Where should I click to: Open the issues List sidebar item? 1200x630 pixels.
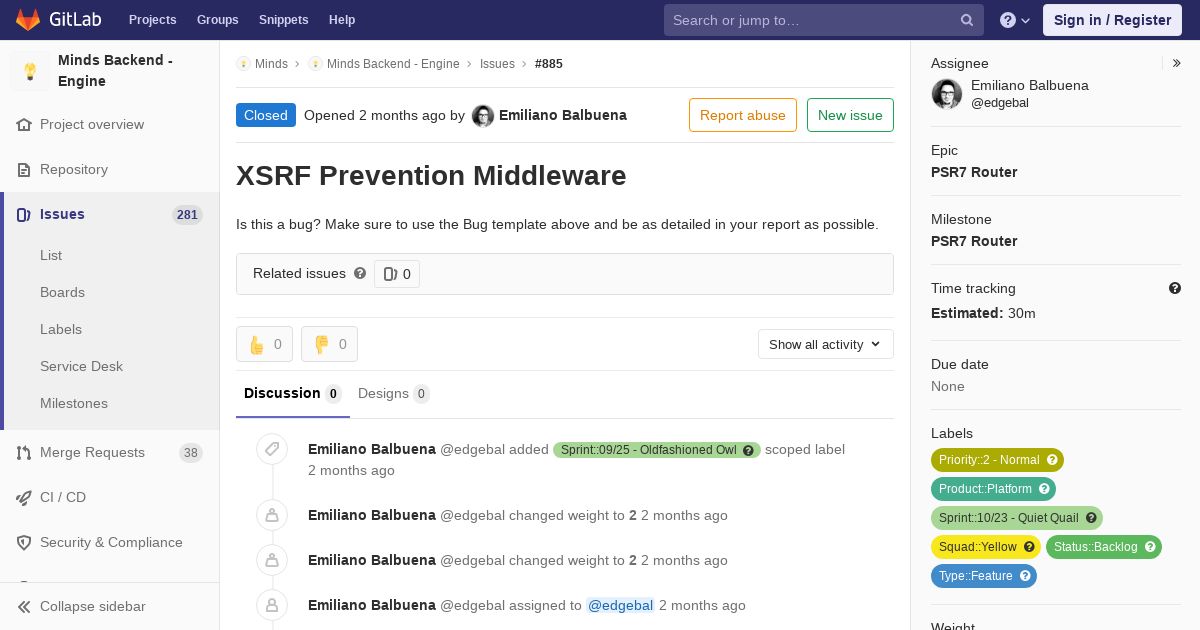tap(51, 256)
